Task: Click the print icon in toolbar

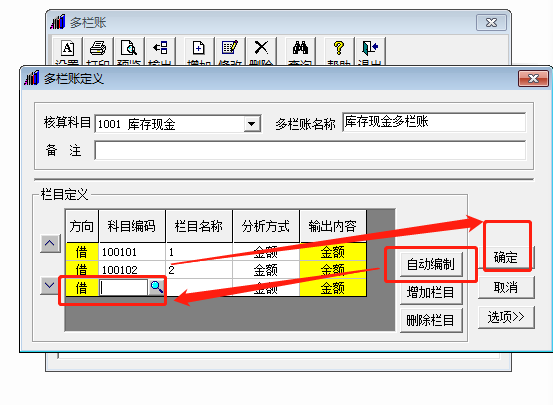Action: [98, 48]
